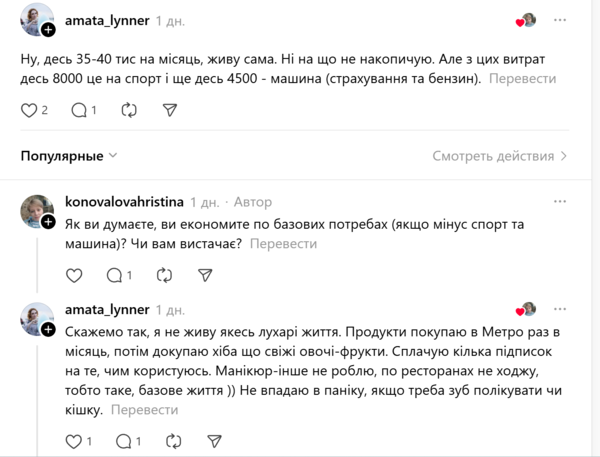The image size is (600, 457).
Task: Repost the comment starting with "Скажемо так"
Action: coord(172,440)
